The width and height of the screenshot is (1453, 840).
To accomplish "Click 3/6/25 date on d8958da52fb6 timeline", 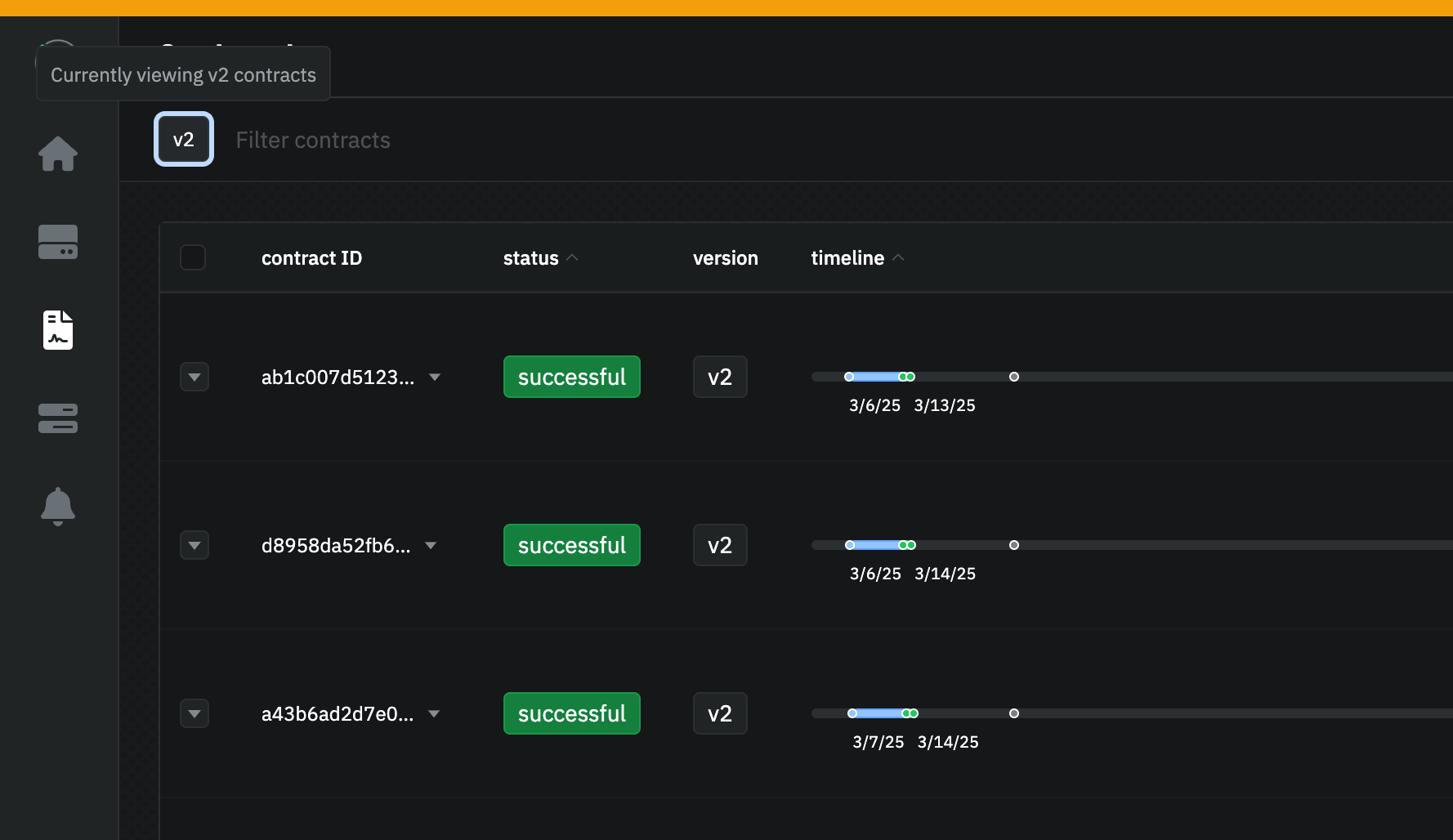I will coord(876,574).
